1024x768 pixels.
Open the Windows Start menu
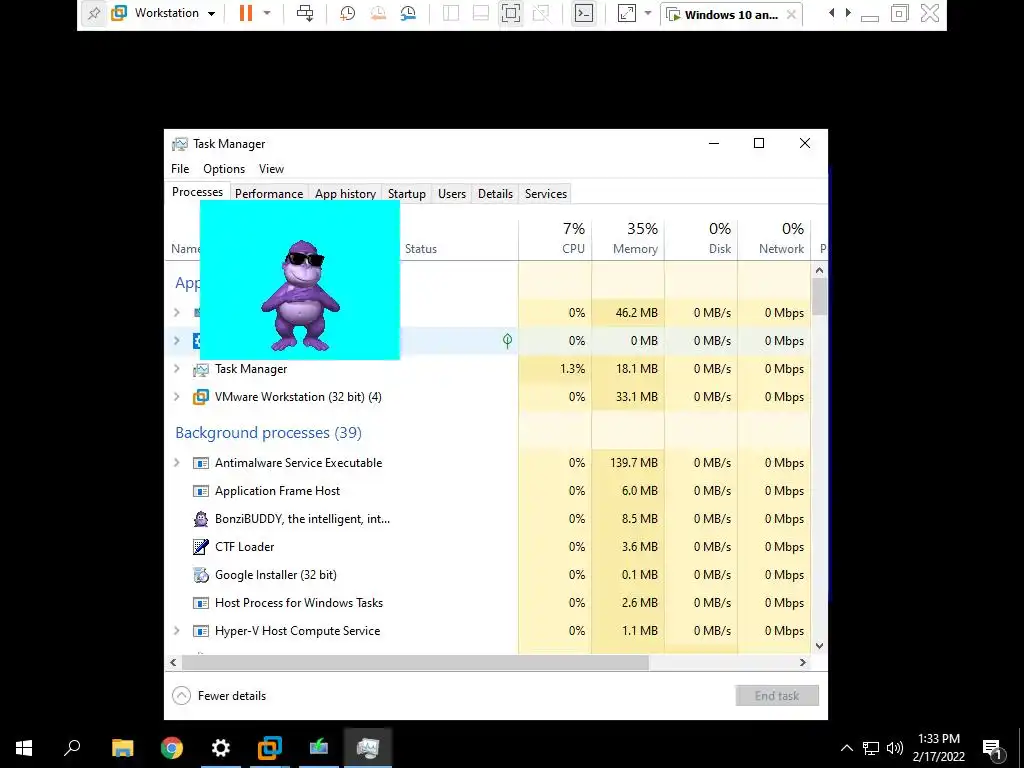(x=24, y=748)
